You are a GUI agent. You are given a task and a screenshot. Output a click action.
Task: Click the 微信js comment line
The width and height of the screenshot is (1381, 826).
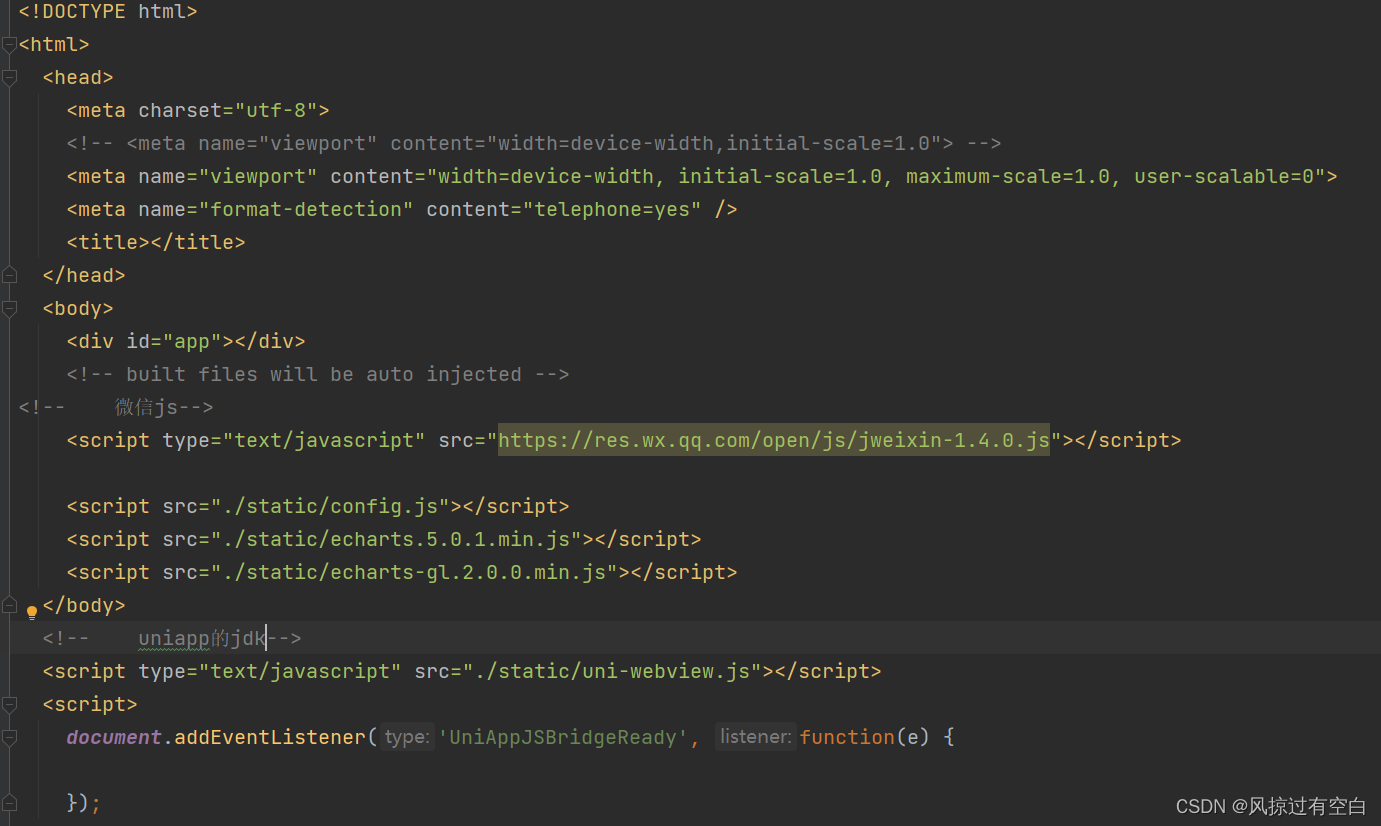pyautogui.click(x=116, y=407)
